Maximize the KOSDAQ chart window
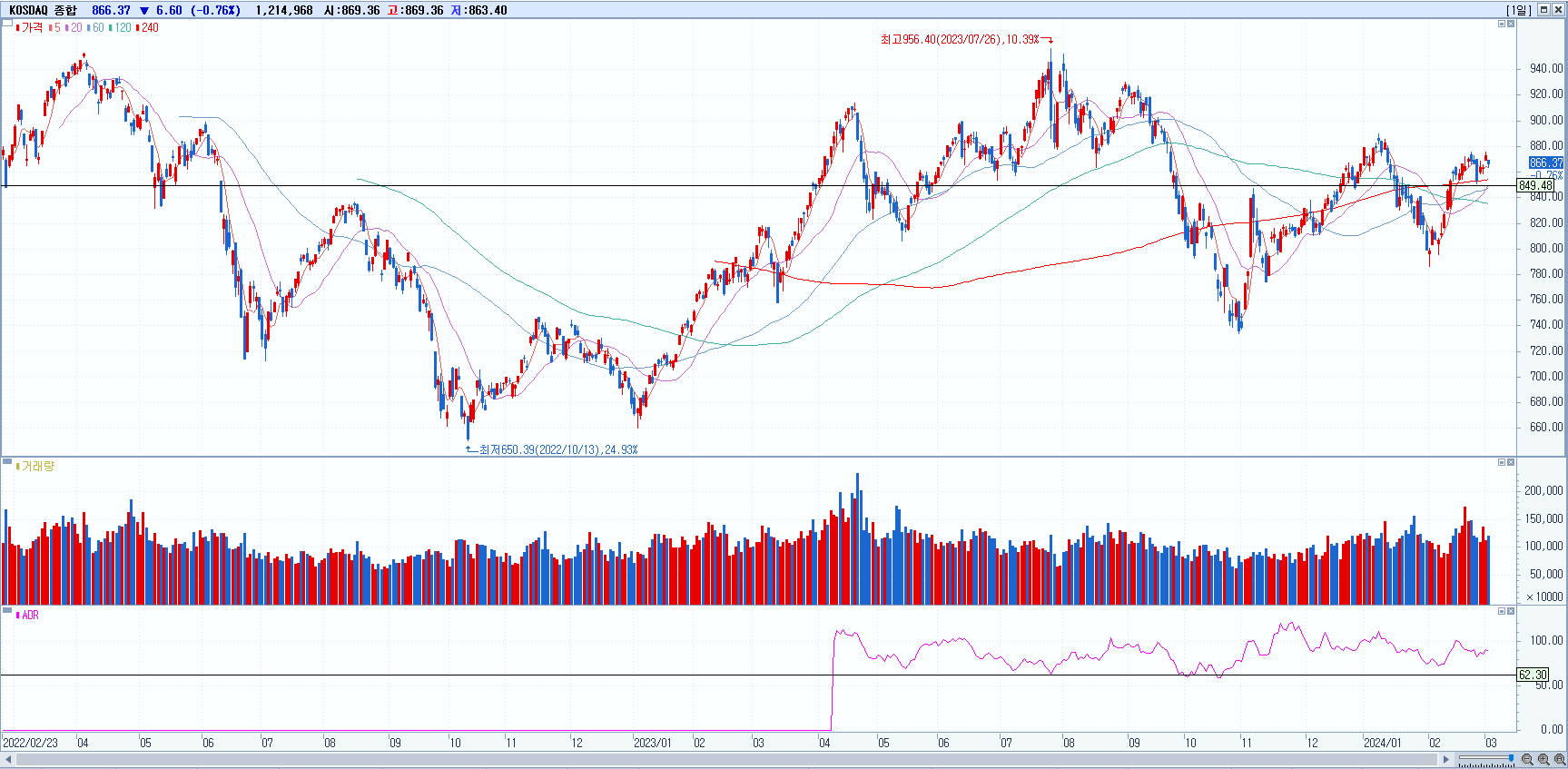The width and height of the screenshot is (1568, 769). (x=1543, y=10)
